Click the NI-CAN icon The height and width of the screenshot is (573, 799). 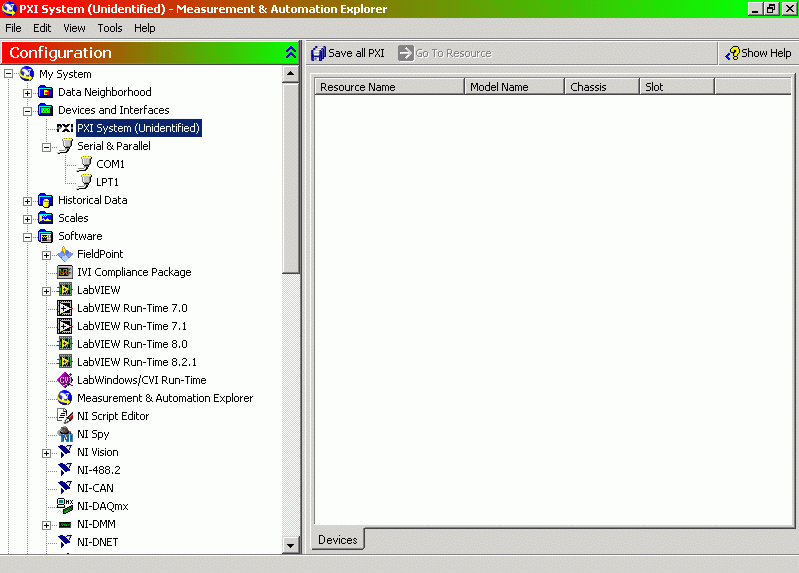(65, 488)
